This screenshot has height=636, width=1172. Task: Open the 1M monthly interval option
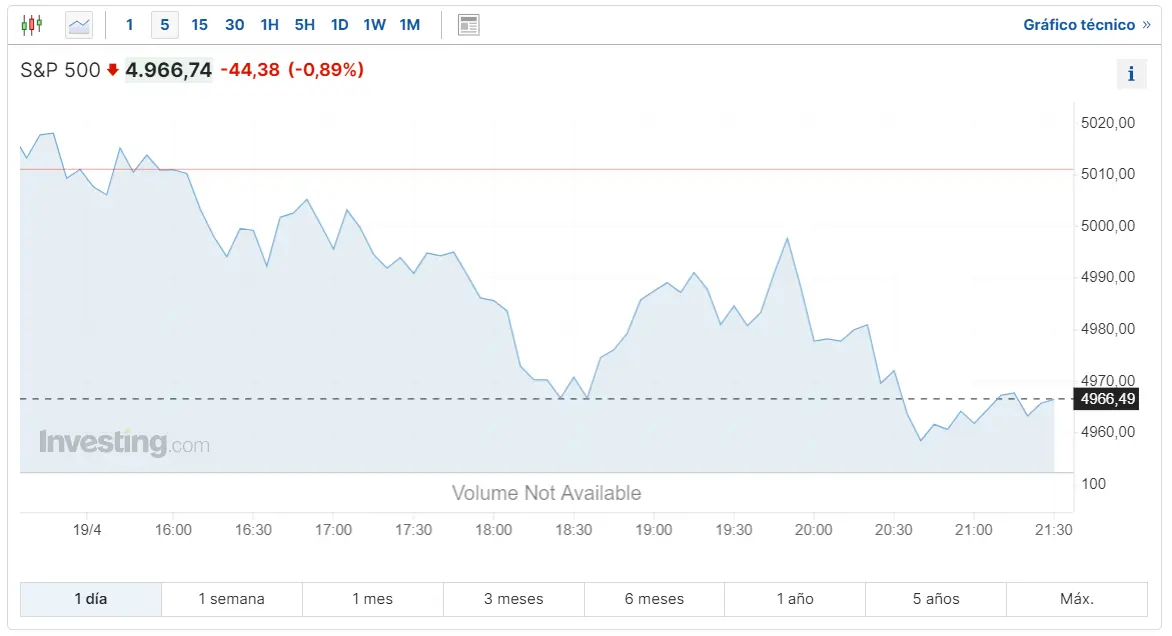pyautogui.click(x=409, y=24)
